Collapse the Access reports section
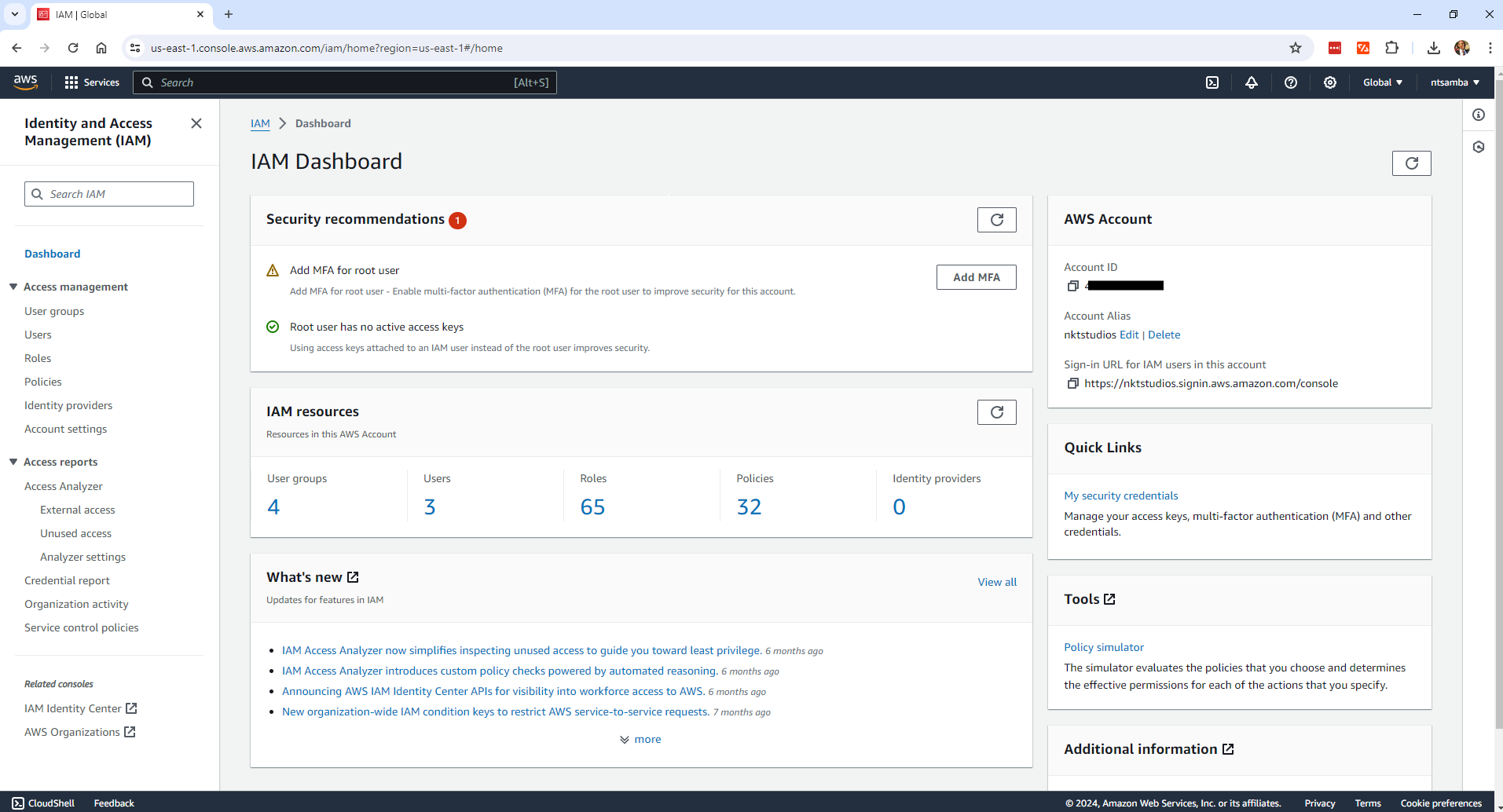The image size is (1503, 812). coord(13,462)
